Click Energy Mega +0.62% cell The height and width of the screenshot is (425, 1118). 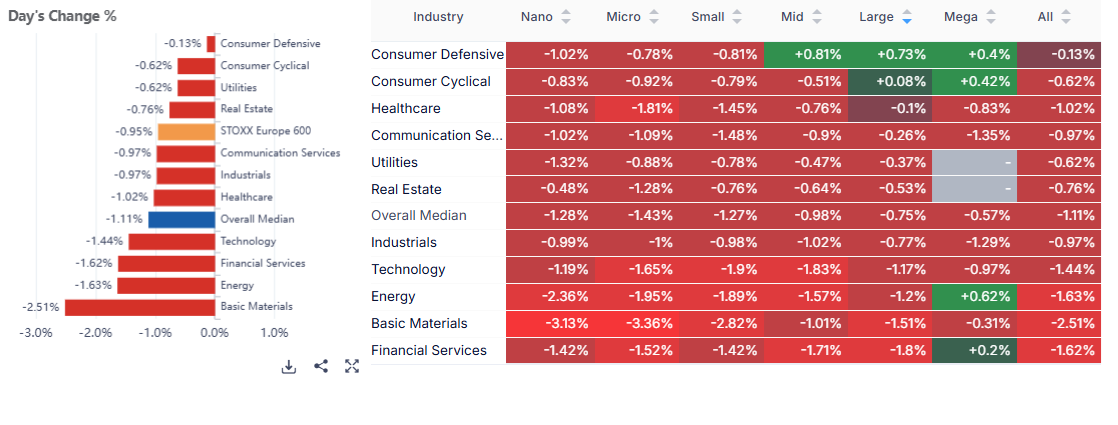tap(974, 296)
